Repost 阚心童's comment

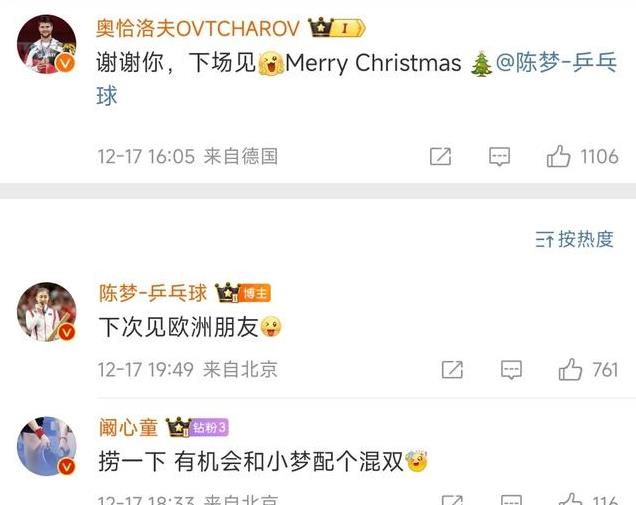(x=452, y=500)
